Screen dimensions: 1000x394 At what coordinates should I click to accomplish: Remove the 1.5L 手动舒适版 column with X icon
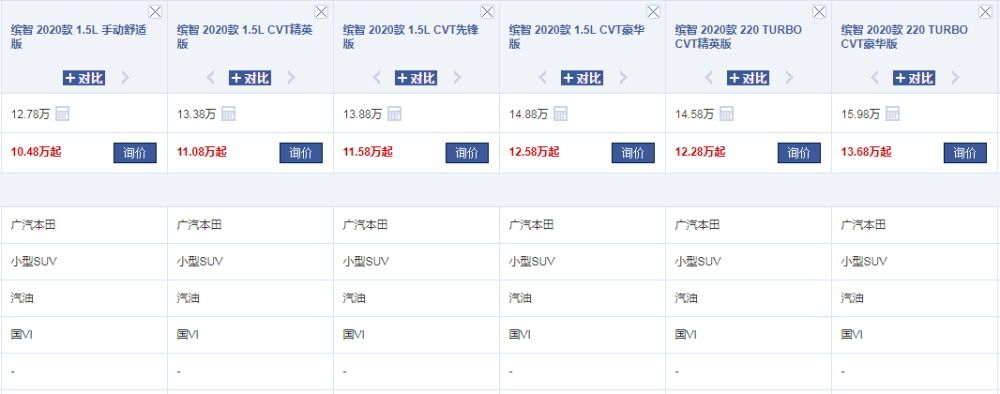pos(155,11)
